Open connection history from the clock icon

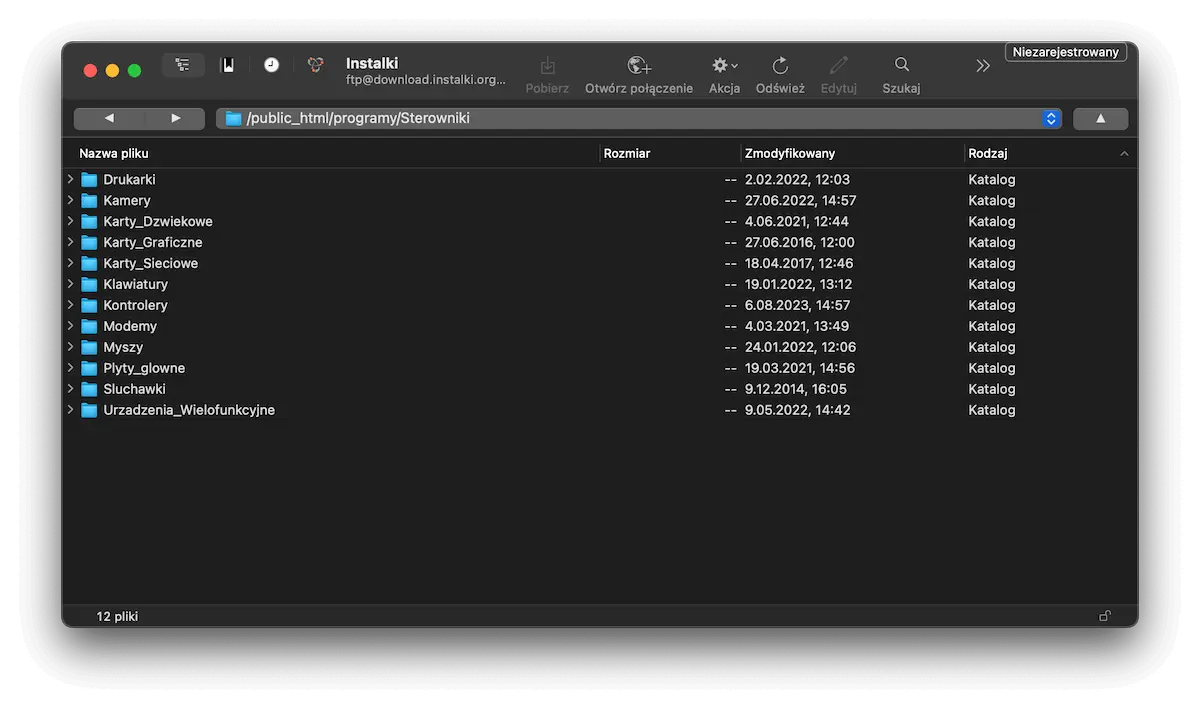click(x=271, y=63)
